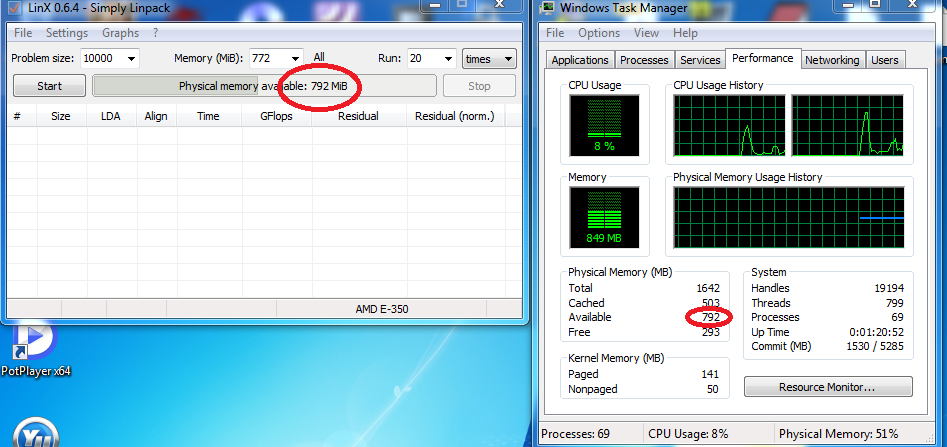Switch to the Services tab
This screenshot has width=947, height=447.
click(x=700, y=60)
